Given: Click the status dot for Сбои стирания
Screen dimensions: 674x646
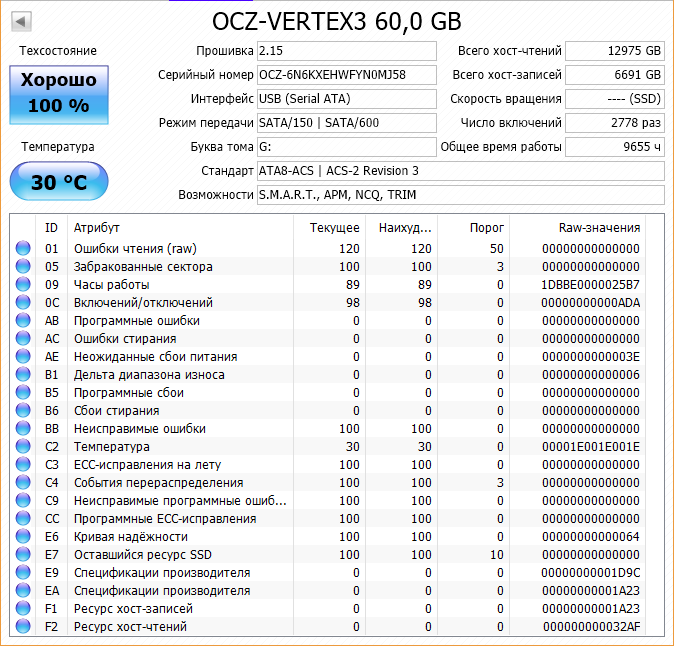Looking at the screenshot, I should [23, 410].
